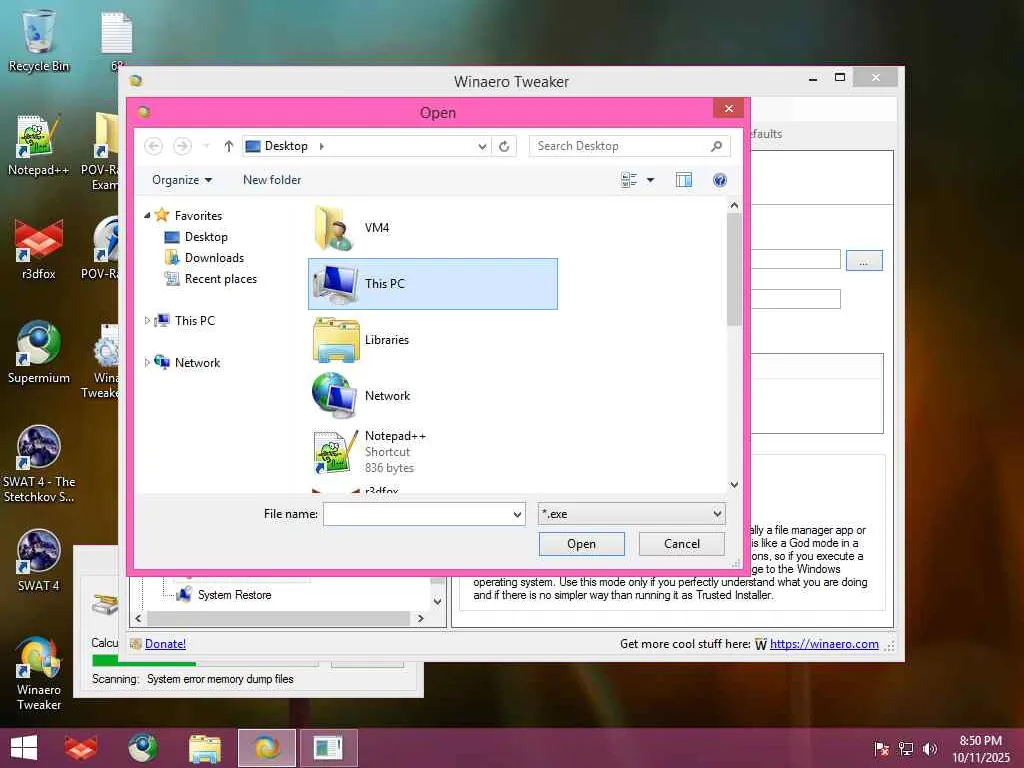Expand the Desktop breadcrumb arrow
1024x768 pixels.
click(322, 146)
